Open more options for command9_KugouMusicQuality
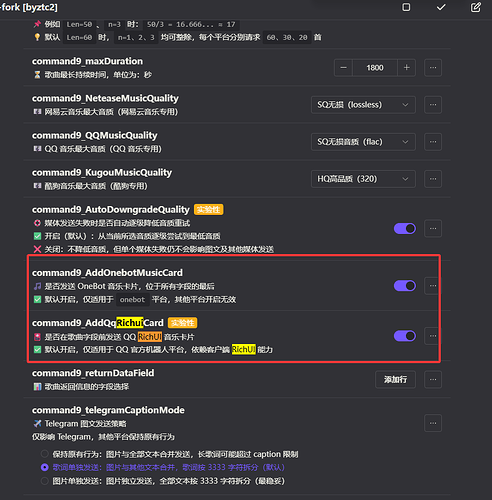 tap(433, 179)
